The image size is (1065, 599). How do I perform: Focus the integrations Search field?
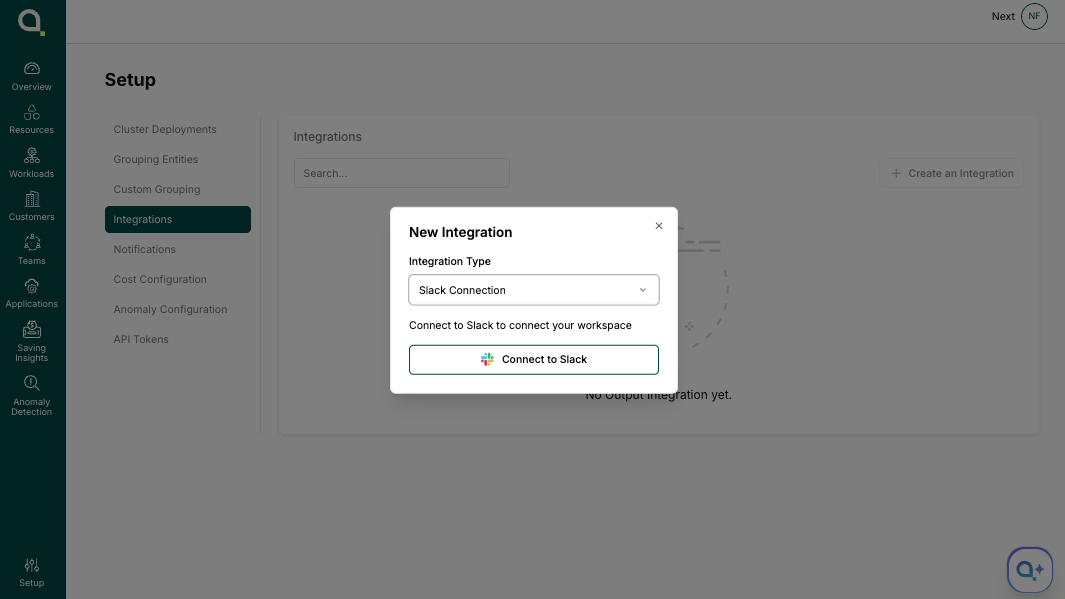[401, 173]
